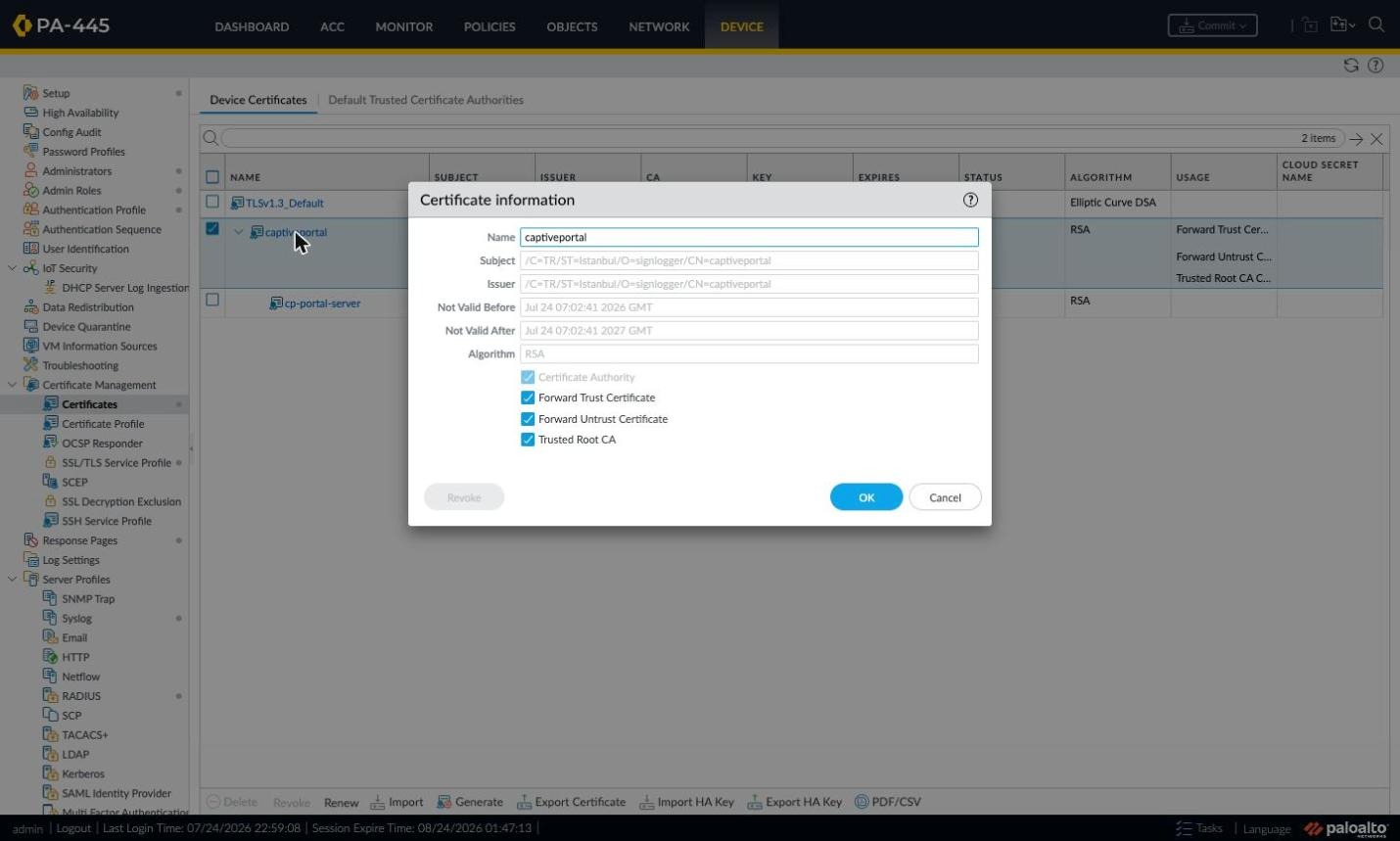Click the Revoke button in the dialog
The image size is (1400, 841).
(x=464, y=497)
